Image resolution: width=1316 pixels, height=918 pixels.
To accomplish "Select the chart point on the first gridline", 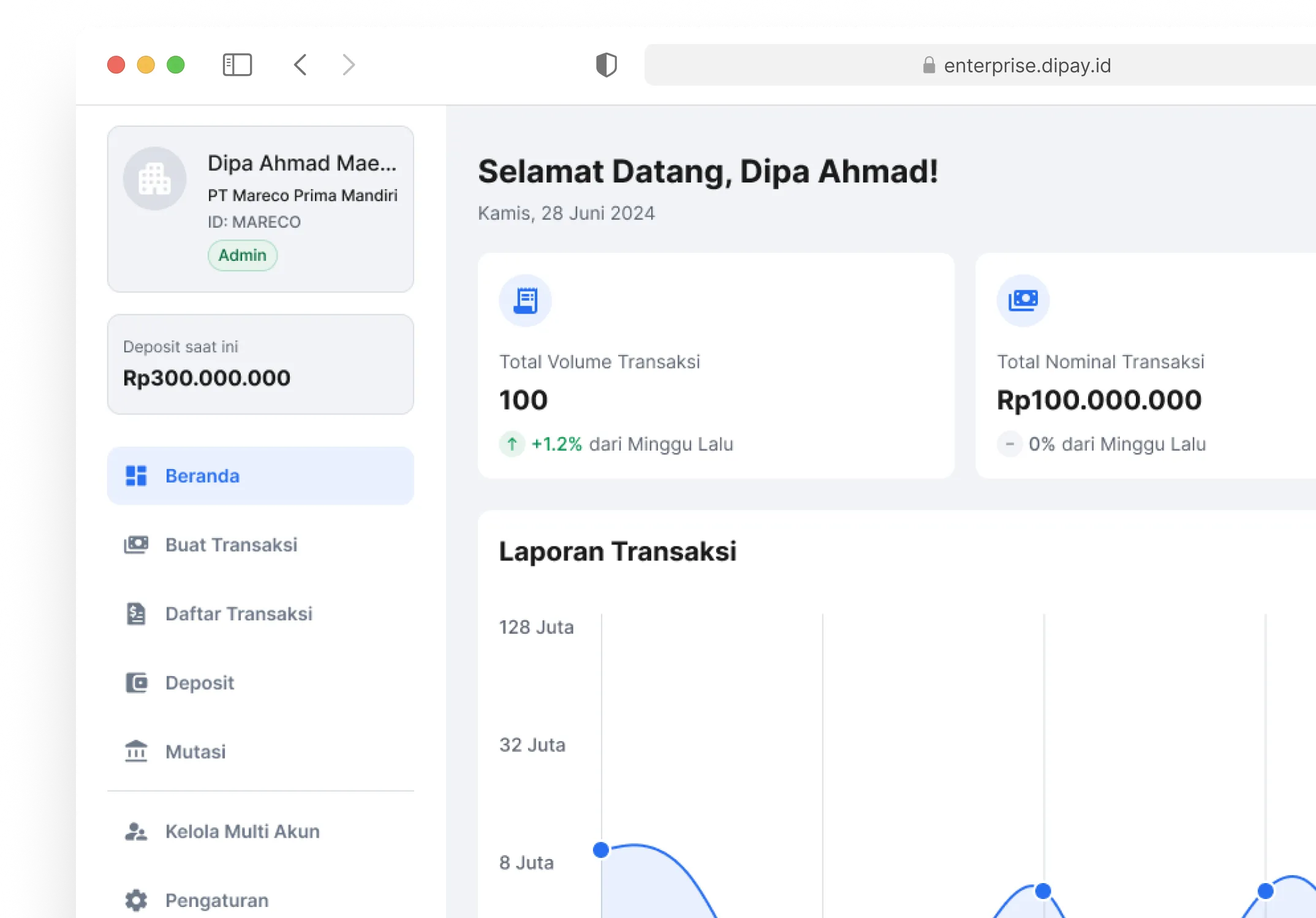I will (x=601, y=850).
